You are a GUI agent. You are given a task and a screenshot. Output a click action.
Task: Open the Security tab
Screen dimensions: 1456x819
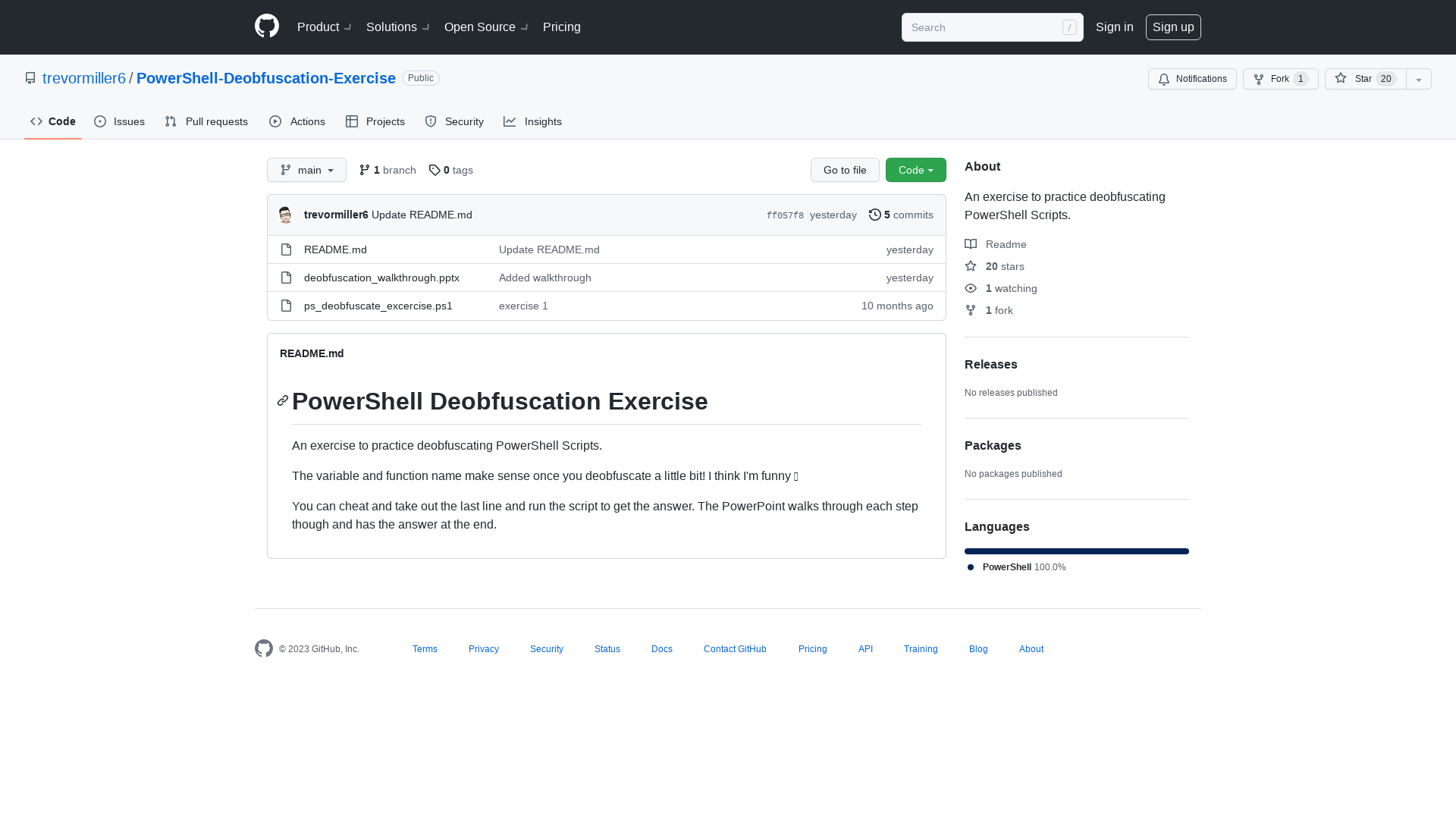click(x=454, y=121)
